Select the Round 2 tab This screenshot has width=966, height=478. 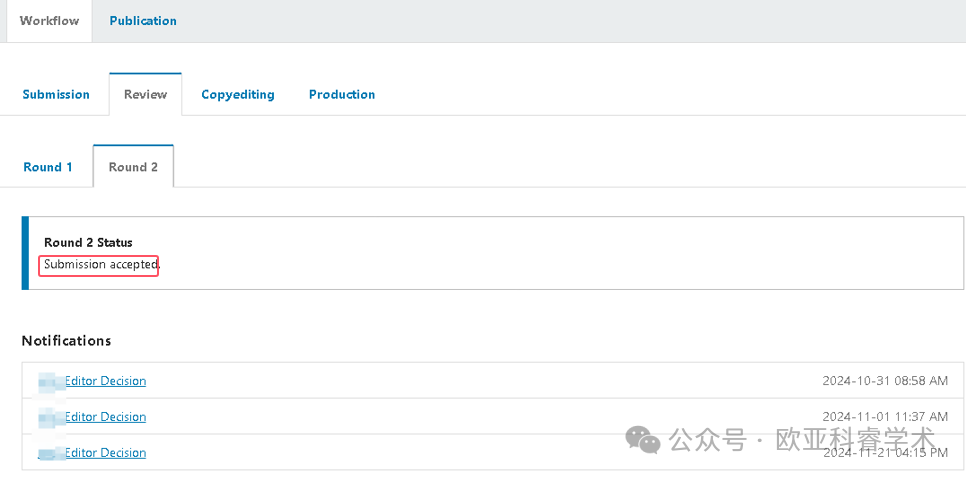(x=133, y=167)
